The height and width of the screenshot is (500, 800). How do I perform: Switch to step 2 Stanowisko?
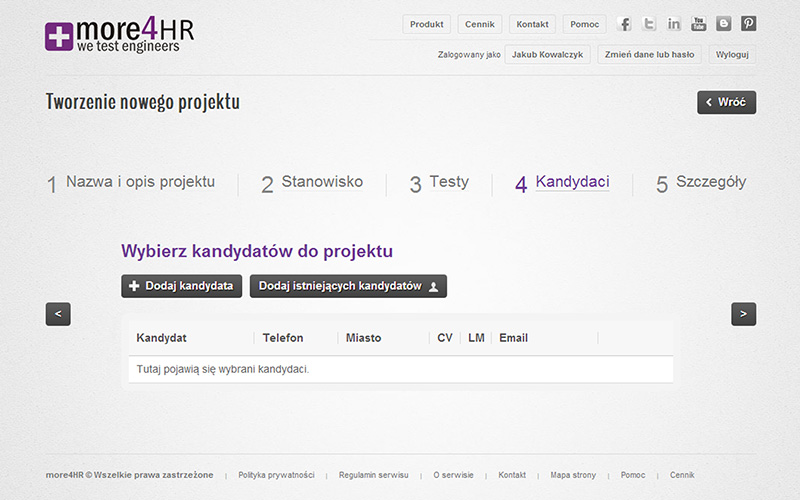pyautogui.click(x=312, y=183)
